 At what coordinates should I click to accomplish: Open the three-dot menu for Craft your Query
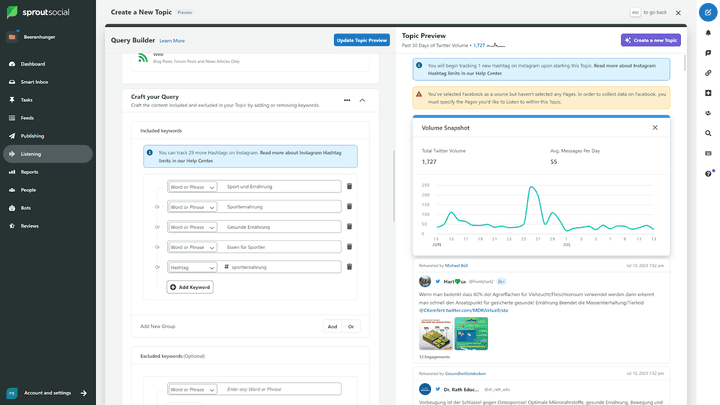(346, 100)
